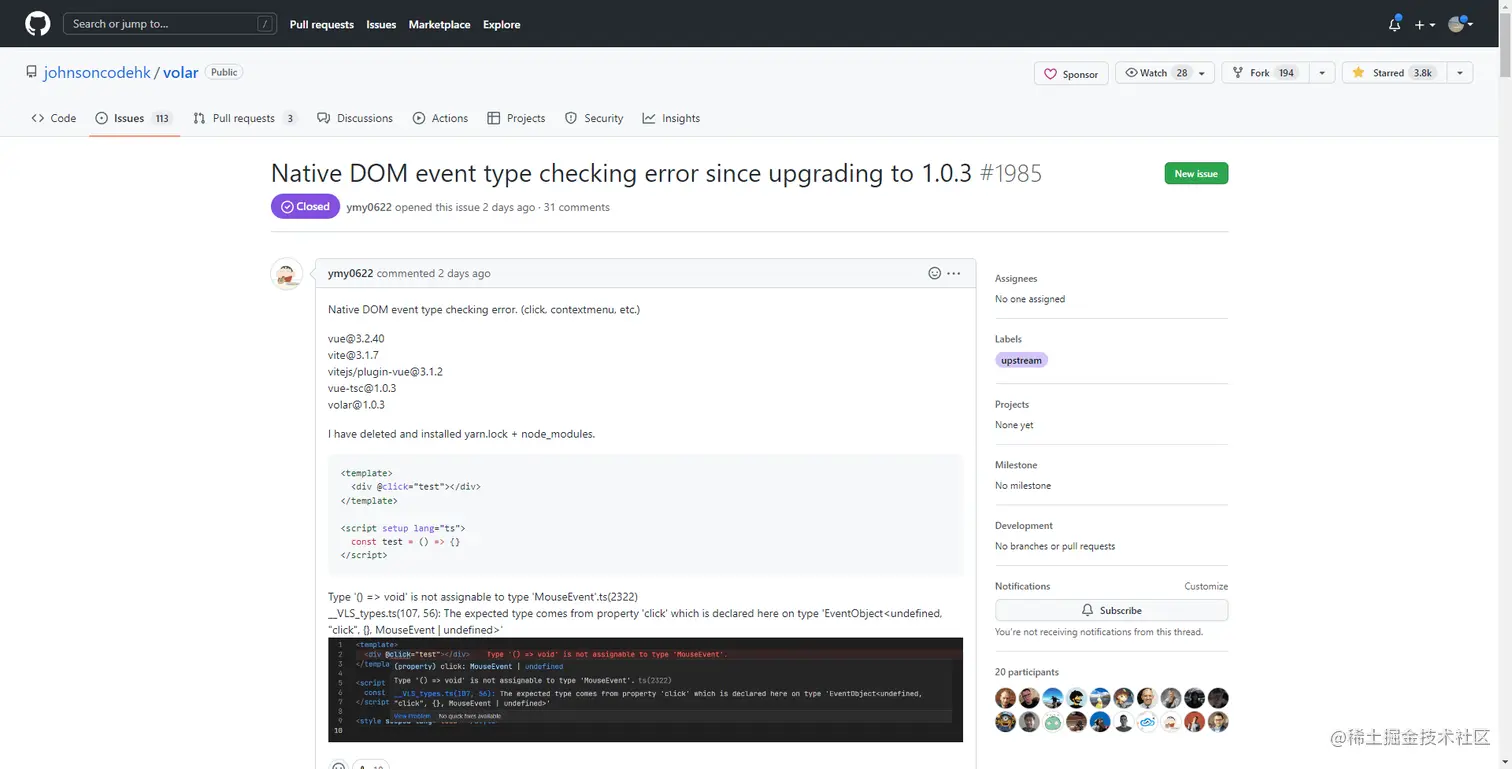This screenshot has width=1512, height=769.
Task: Switch to the Discussions tab
Action: click(355, 118)
